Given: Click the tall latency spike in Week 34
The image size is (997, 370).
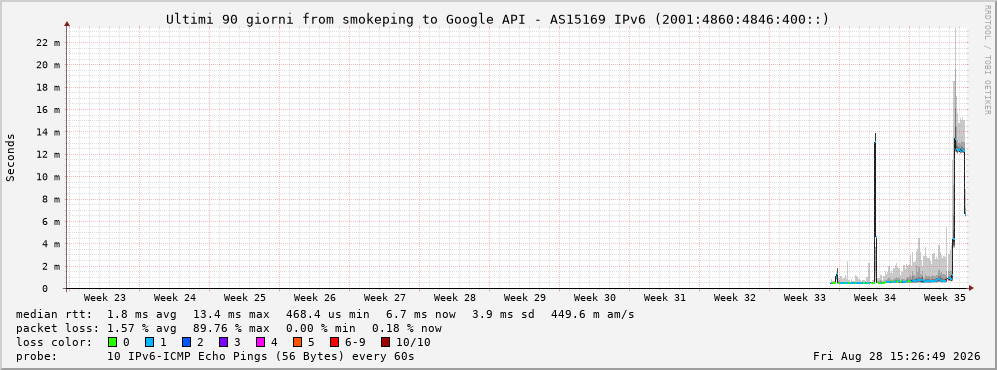Looking at the screenshot, I should (876, 209).
